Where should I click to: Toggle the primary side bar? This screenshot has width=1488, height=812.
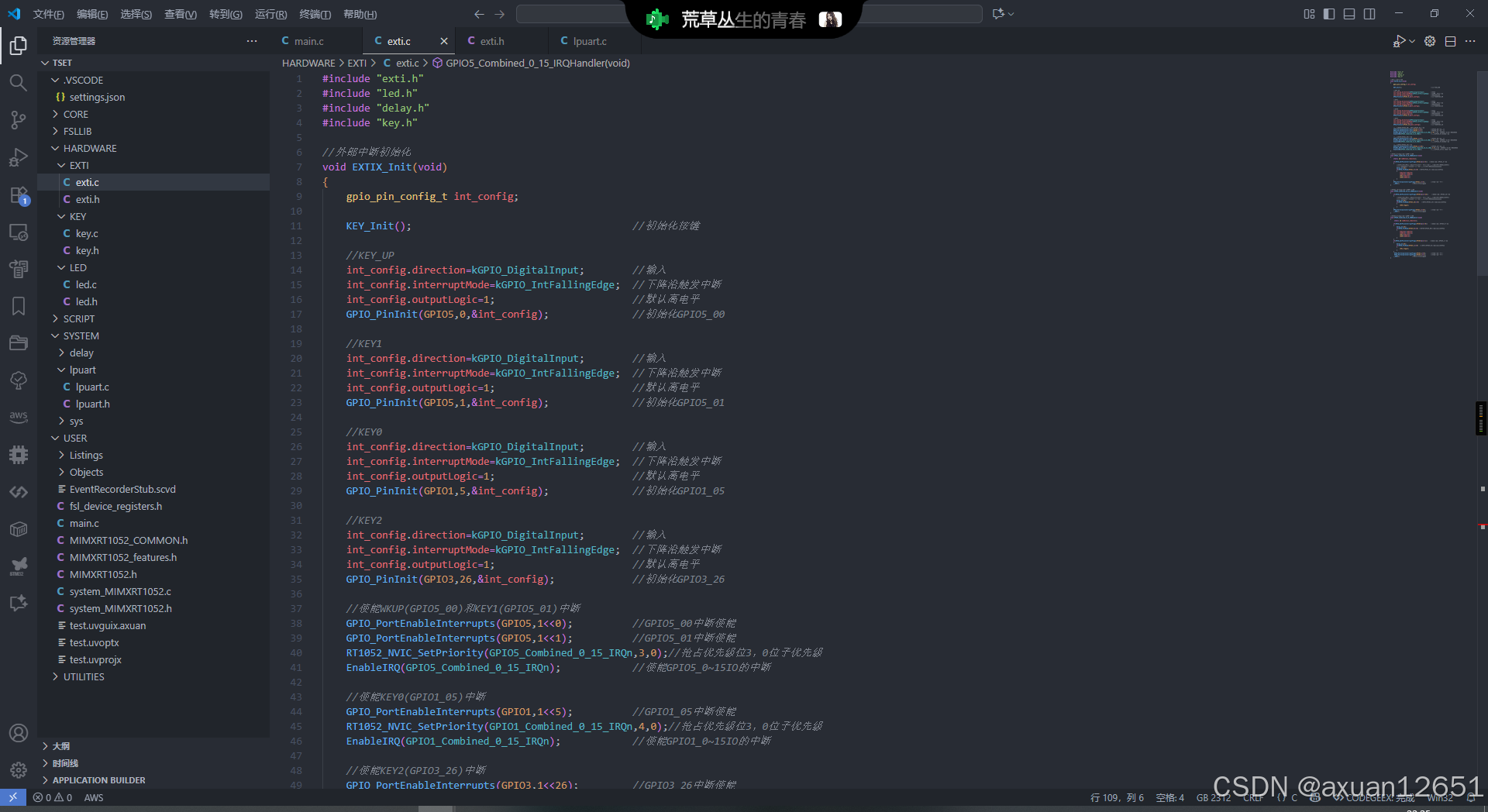pyautogui.click(x=1329, y=14)
